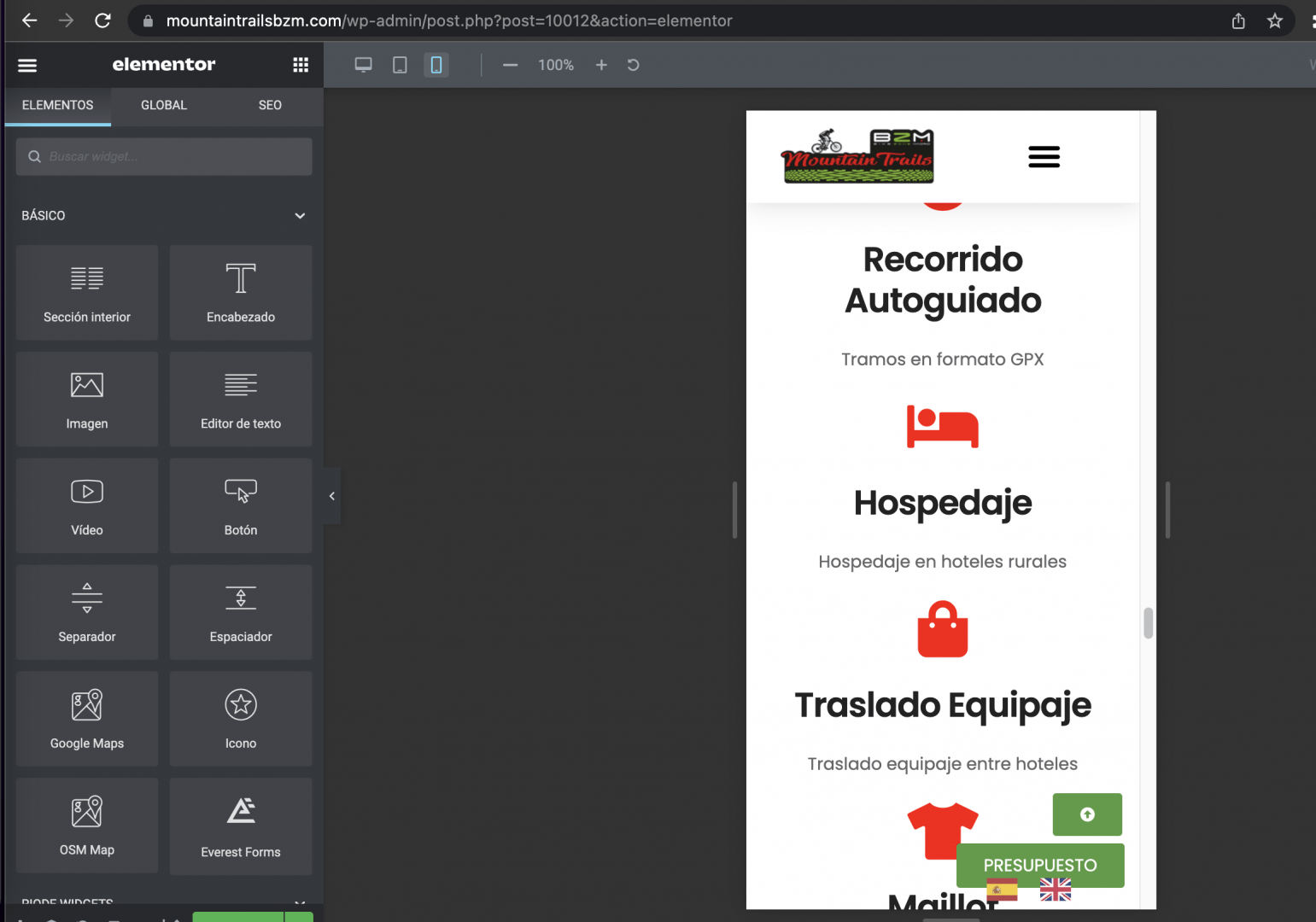Collapse the BÁSICO widget category
Viewport: 1316px width, 922px height.
point(164,215)
